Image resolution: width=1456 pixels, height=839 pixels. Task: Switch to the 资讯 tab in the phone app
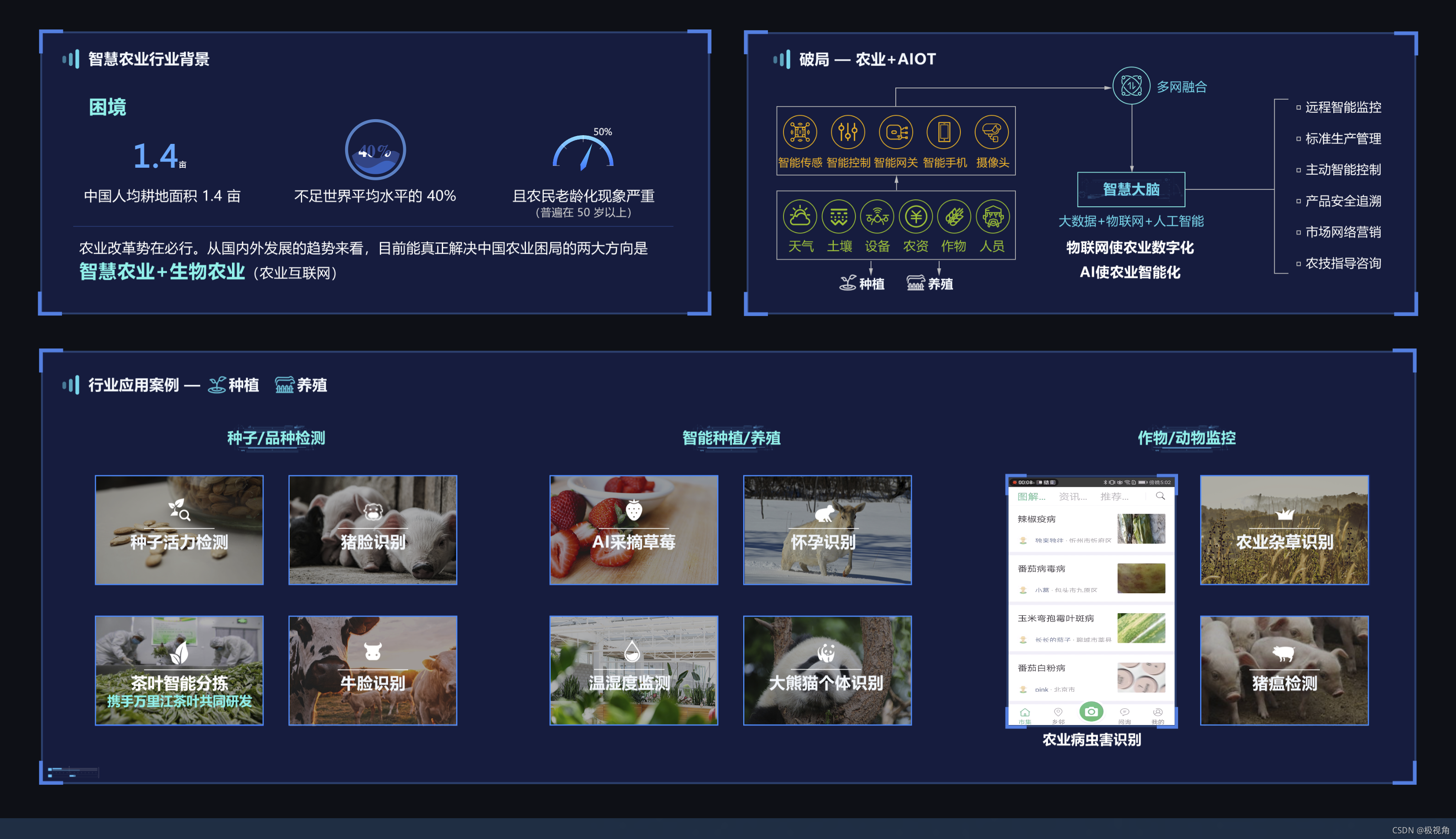point(1073,497)
